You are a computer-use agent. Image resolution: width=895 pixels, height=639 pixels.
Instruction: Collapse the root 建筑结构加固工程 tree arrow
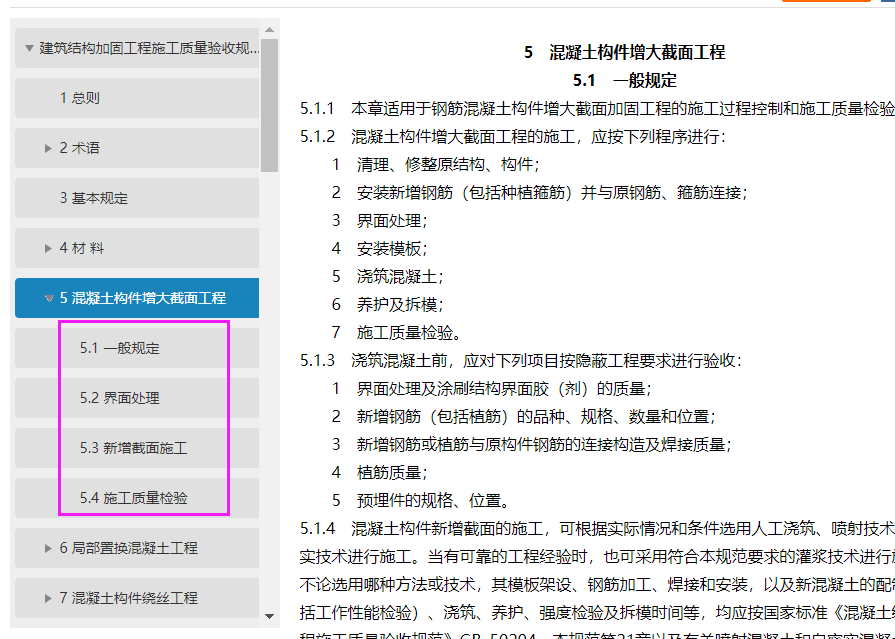pyautogui.click(x=28, y=48)
